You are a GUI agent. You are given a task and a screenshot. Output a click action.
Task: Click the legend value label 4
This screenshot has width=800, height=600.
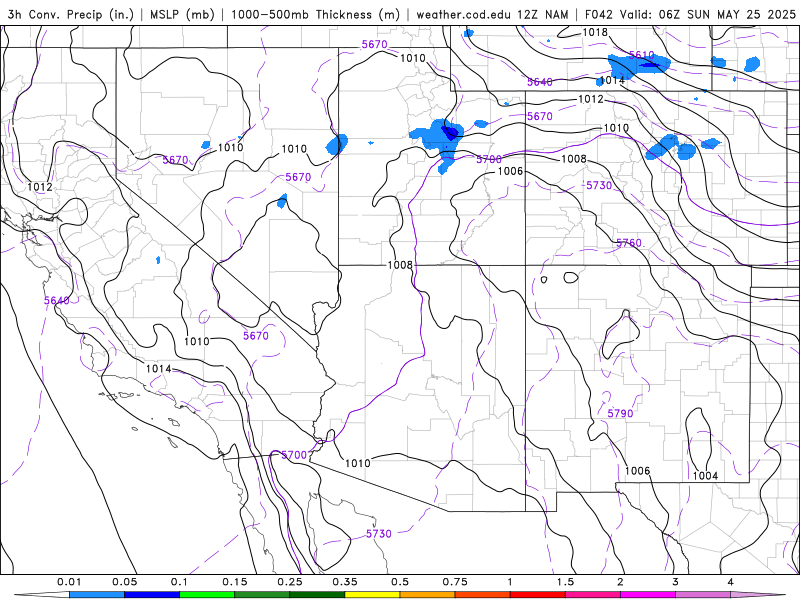pos(731,582)
